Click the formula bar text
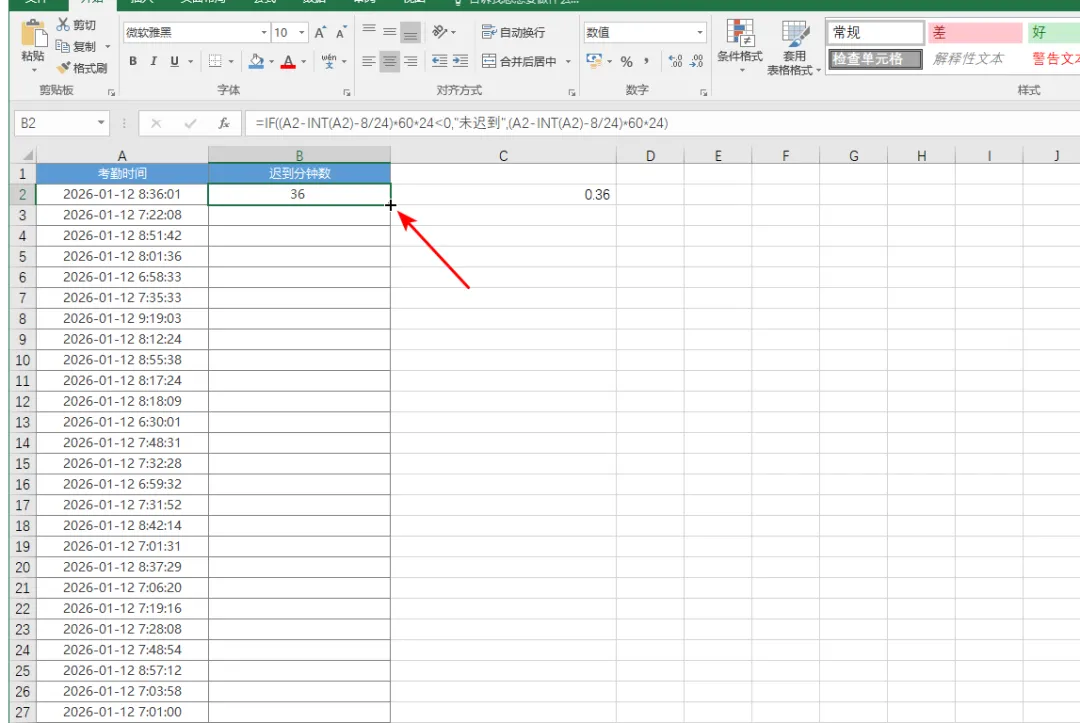The width and height of the screenshot is (1080, 723). click(461, 123)
